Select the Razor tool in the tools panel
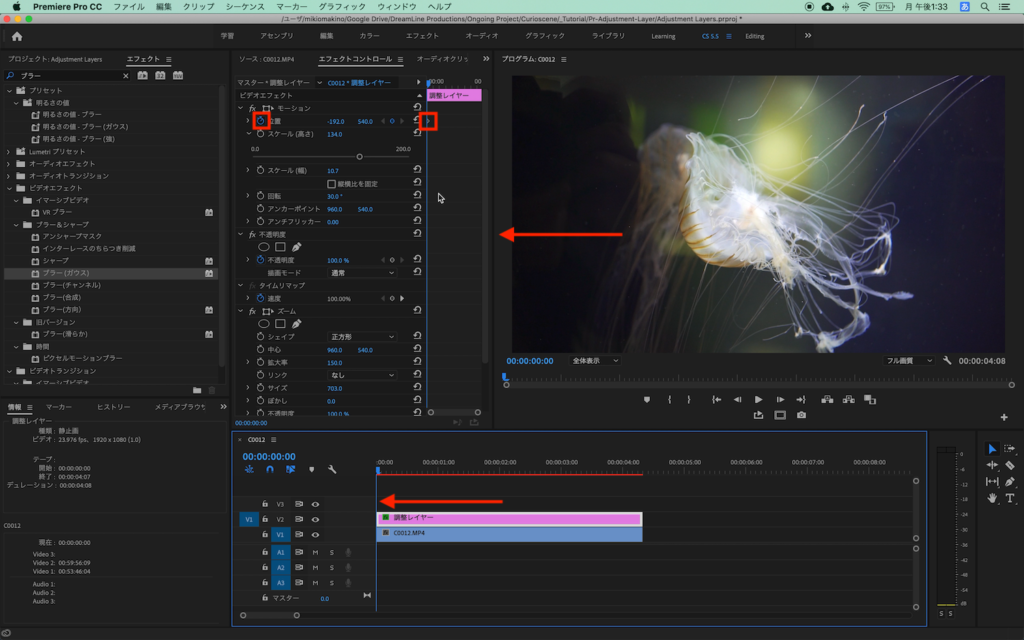The image size is (1024, 640). [x=1009, y=465]
